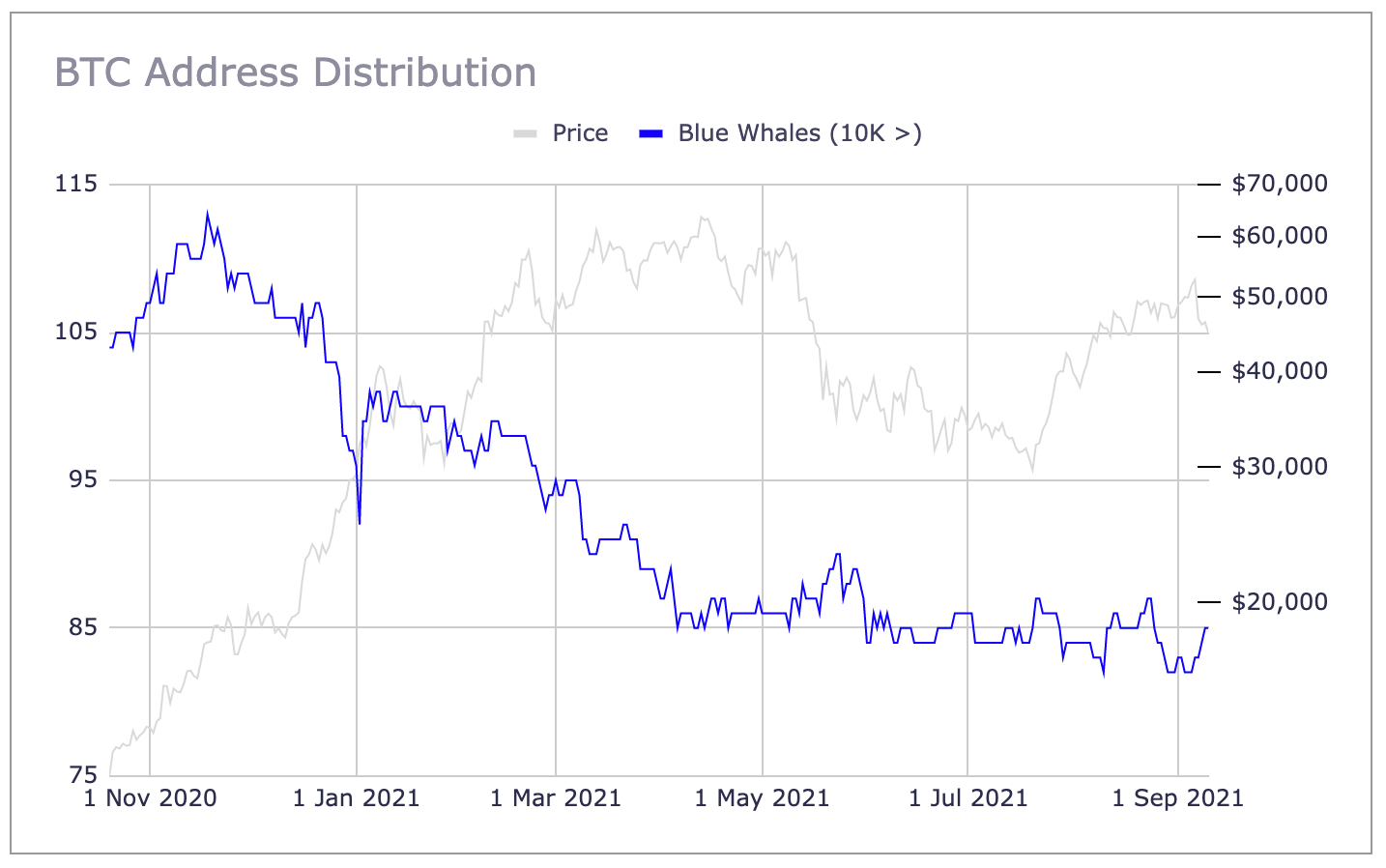Click the $30,000 price axis label
This screenshot has width=1386, height=868.
(1280, 467)
